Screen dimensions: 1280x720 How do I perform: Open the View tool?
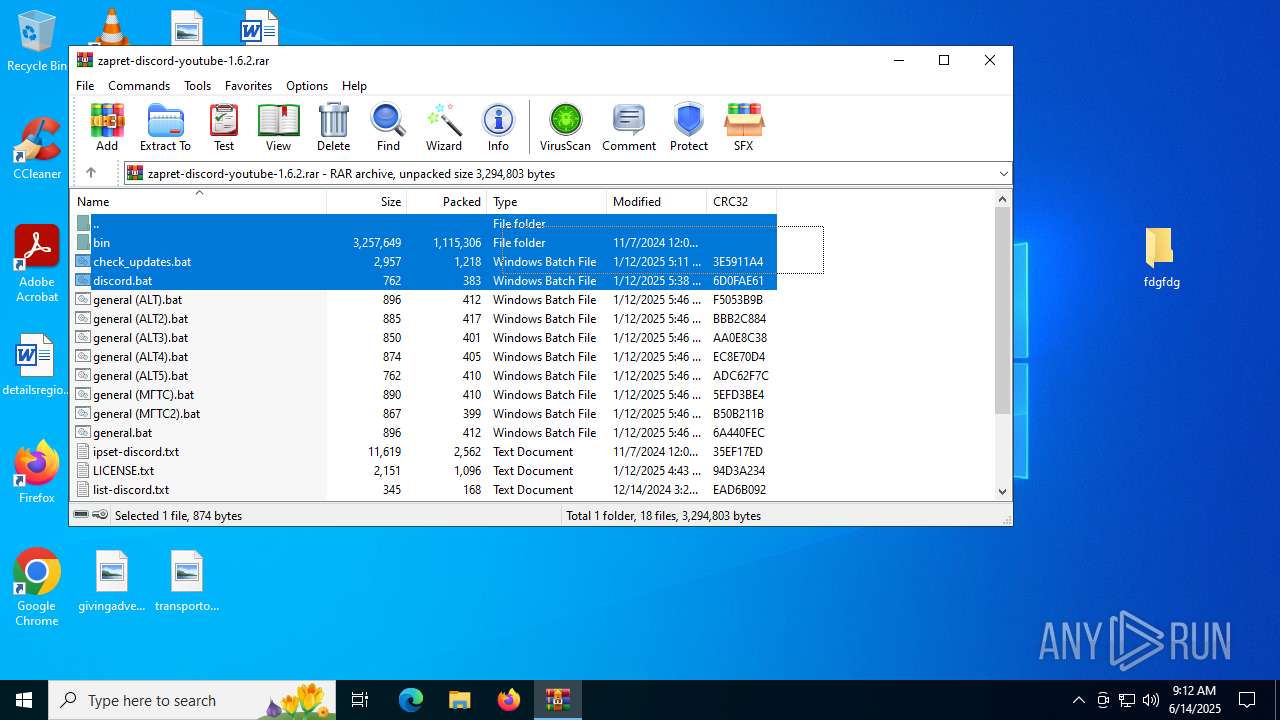point(278,127)
